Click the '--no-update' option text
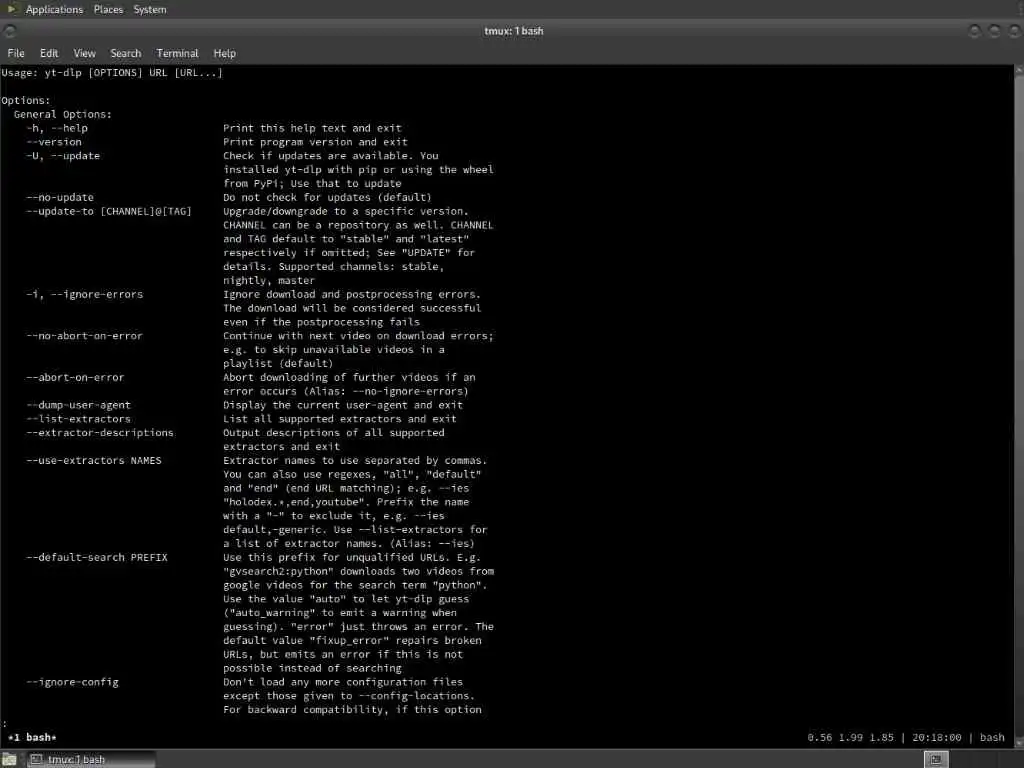The width and height of the screenshot is (1024, 768). point(60,197)
